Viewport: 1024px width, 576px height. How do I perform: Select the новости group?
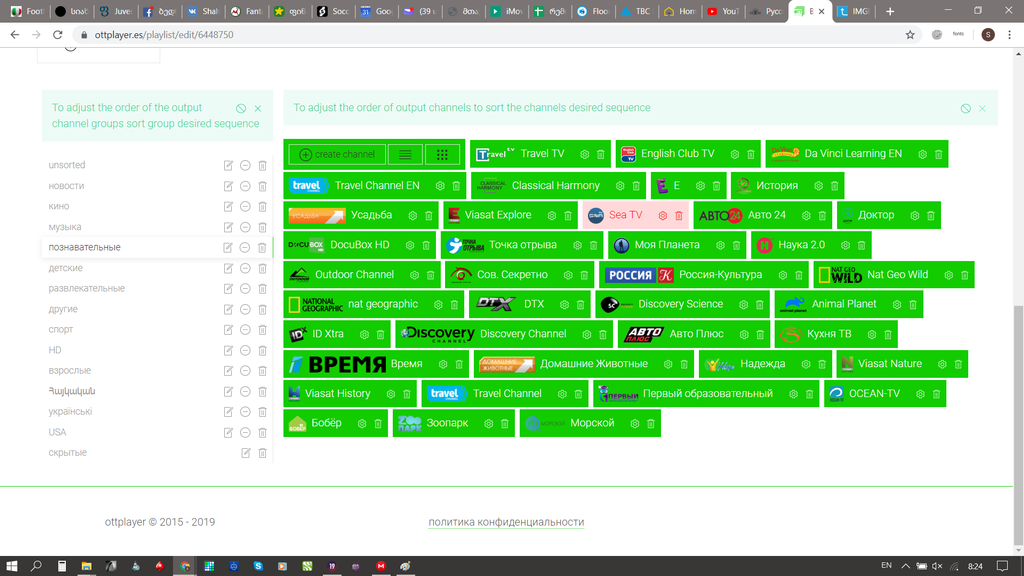66,186
